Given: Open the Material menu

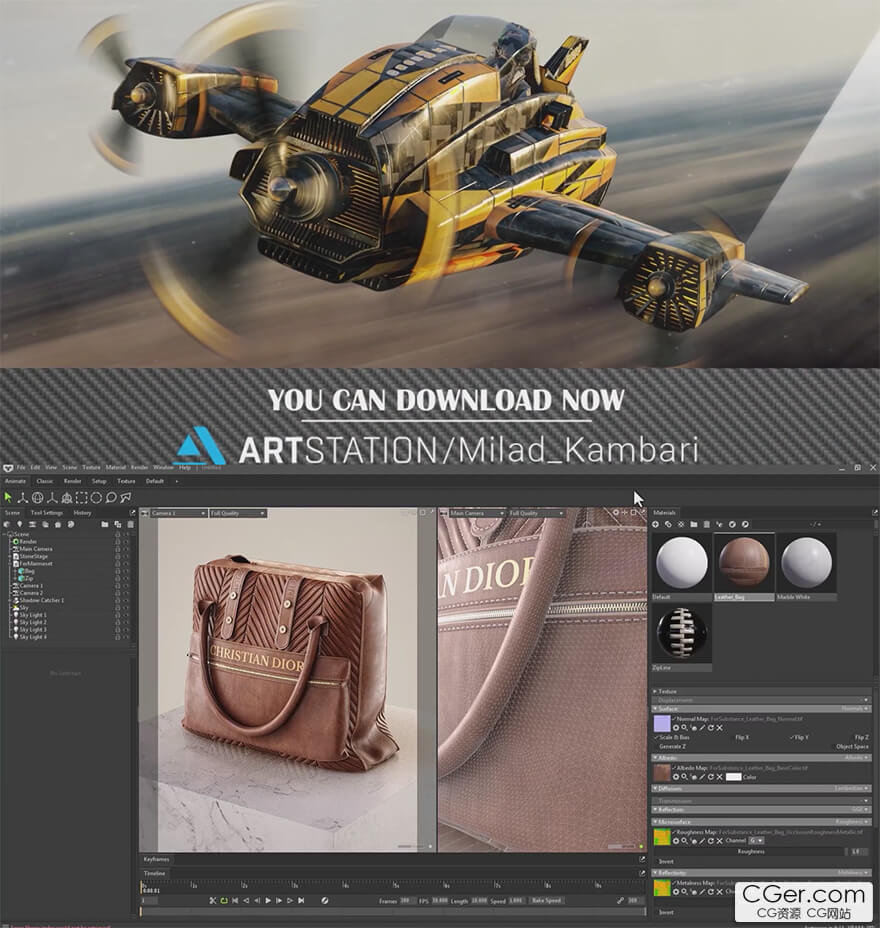Looking at the screenshot, I should (115, 468).
